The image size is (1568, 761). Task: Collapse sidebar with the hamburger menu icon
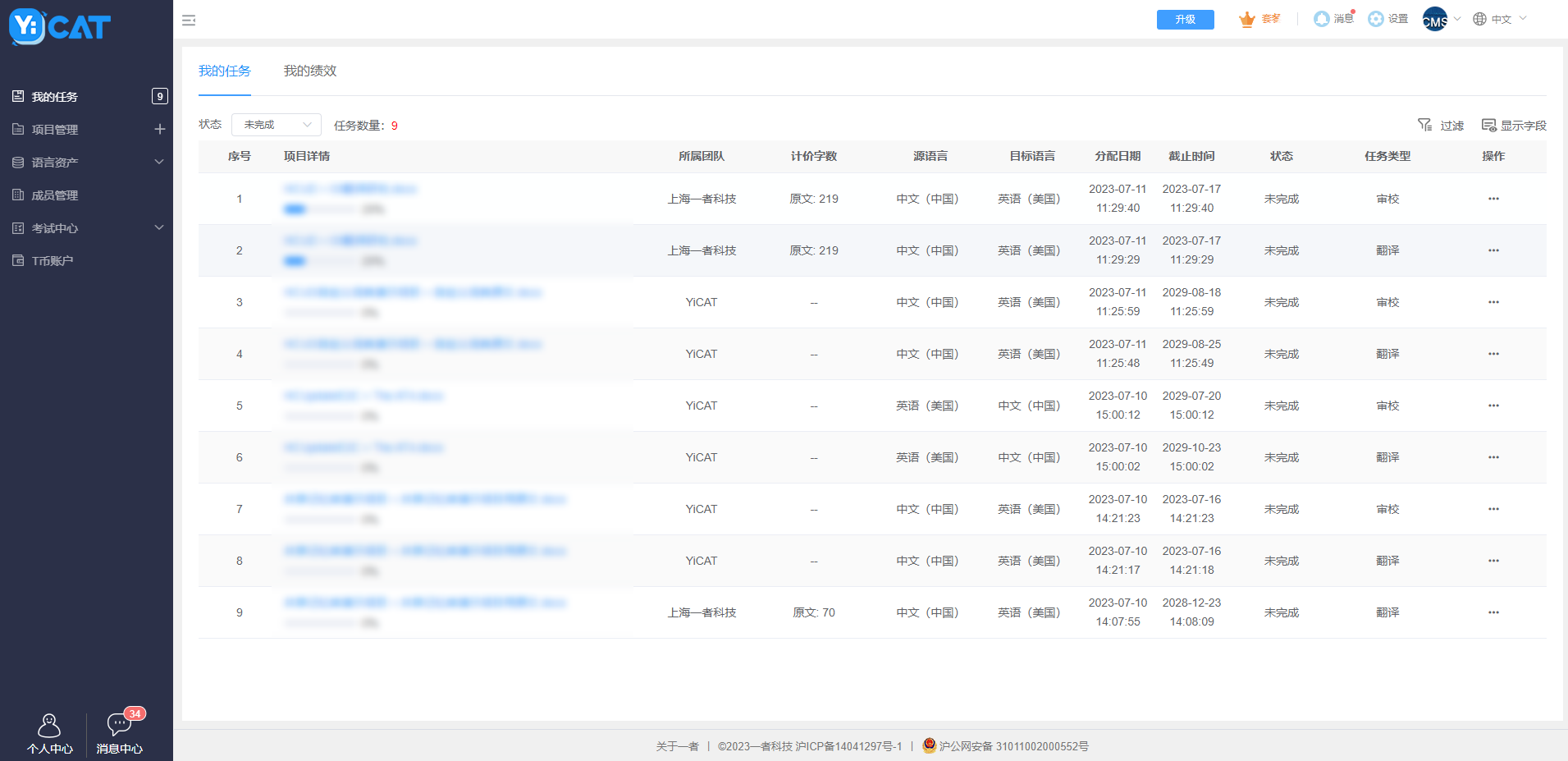tap(189, 21)
